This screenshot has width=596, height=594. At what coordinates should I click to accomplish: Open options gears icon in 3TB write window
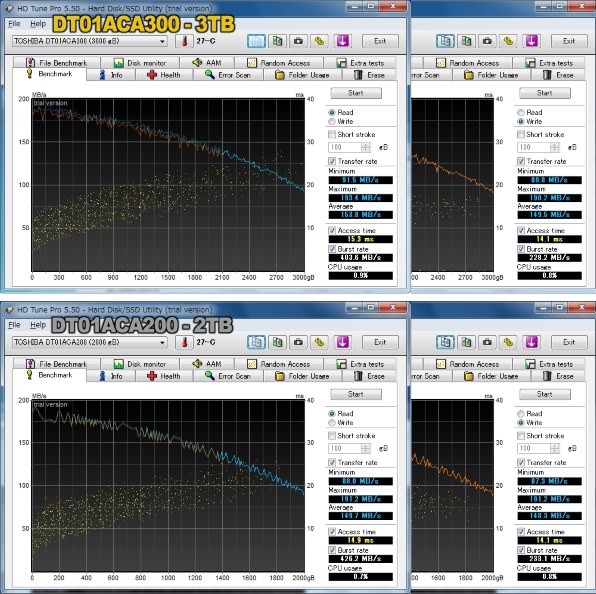pyautogui.click(x=508, y=41)
